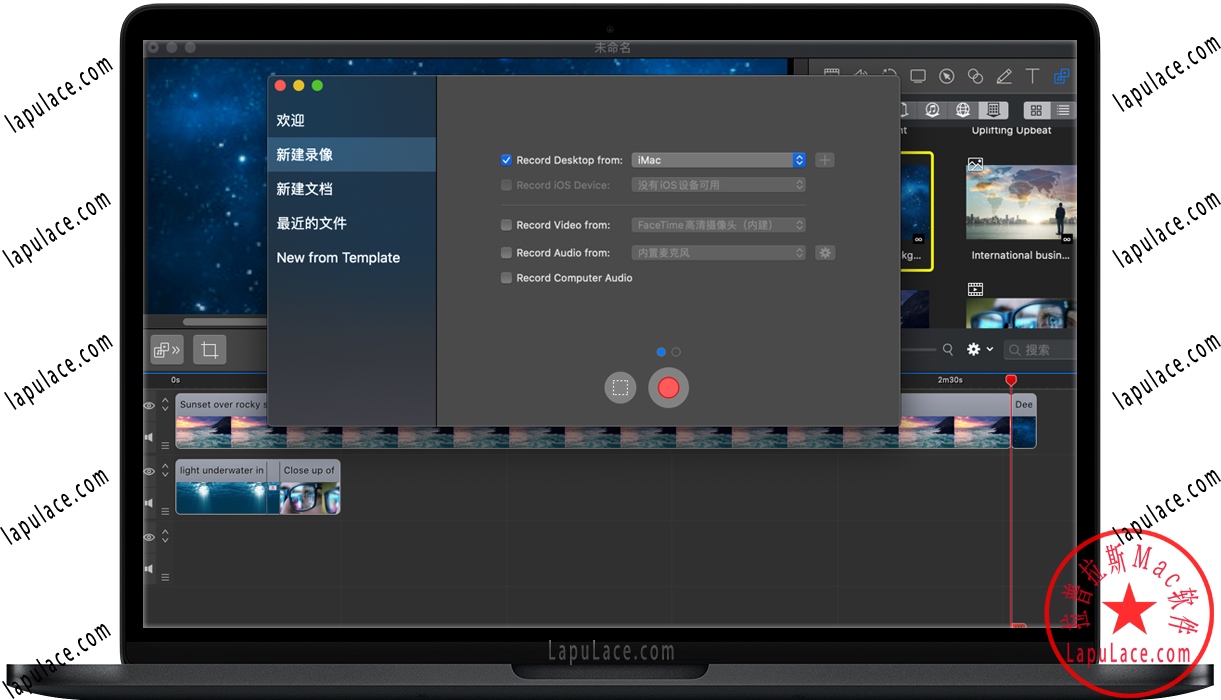The image size is (1221, 700).
Task: Select New from Template in sidebar
Action: pos(338,257)
